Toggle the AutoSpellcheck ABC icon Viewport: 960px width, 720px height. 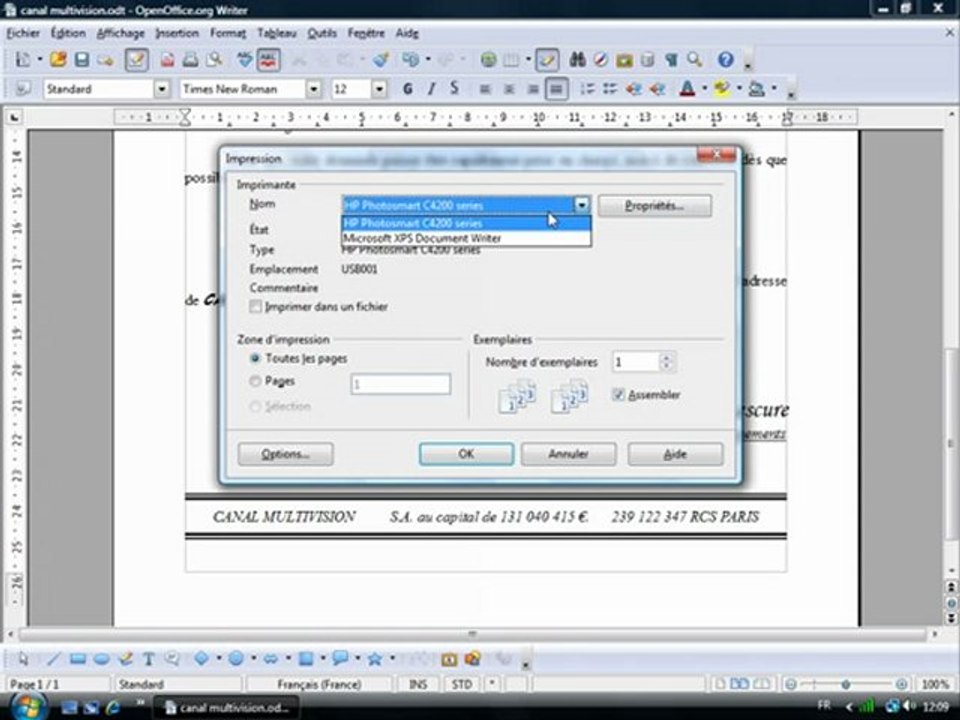pyautogui.click(x=268, y=59)
